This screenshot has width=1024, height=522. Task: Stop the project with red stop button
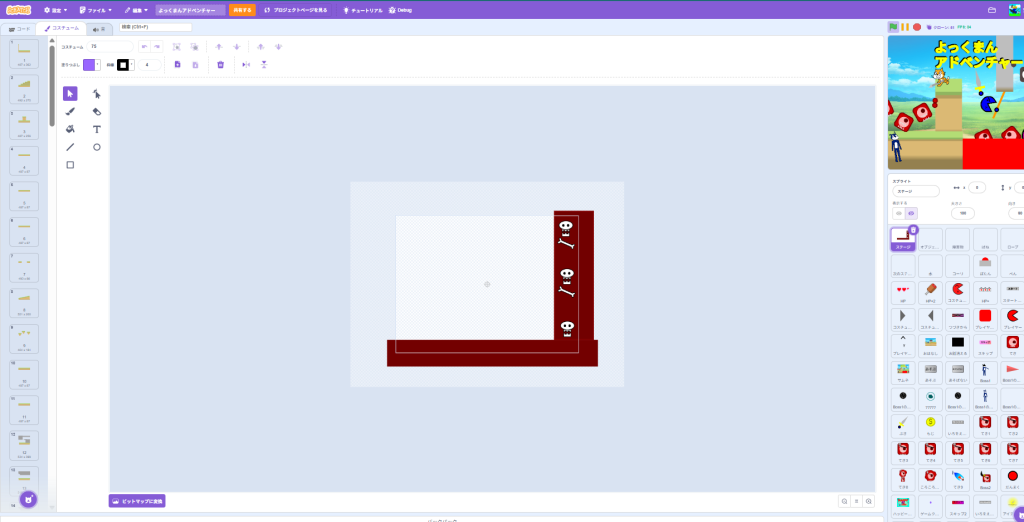point(917,27)
